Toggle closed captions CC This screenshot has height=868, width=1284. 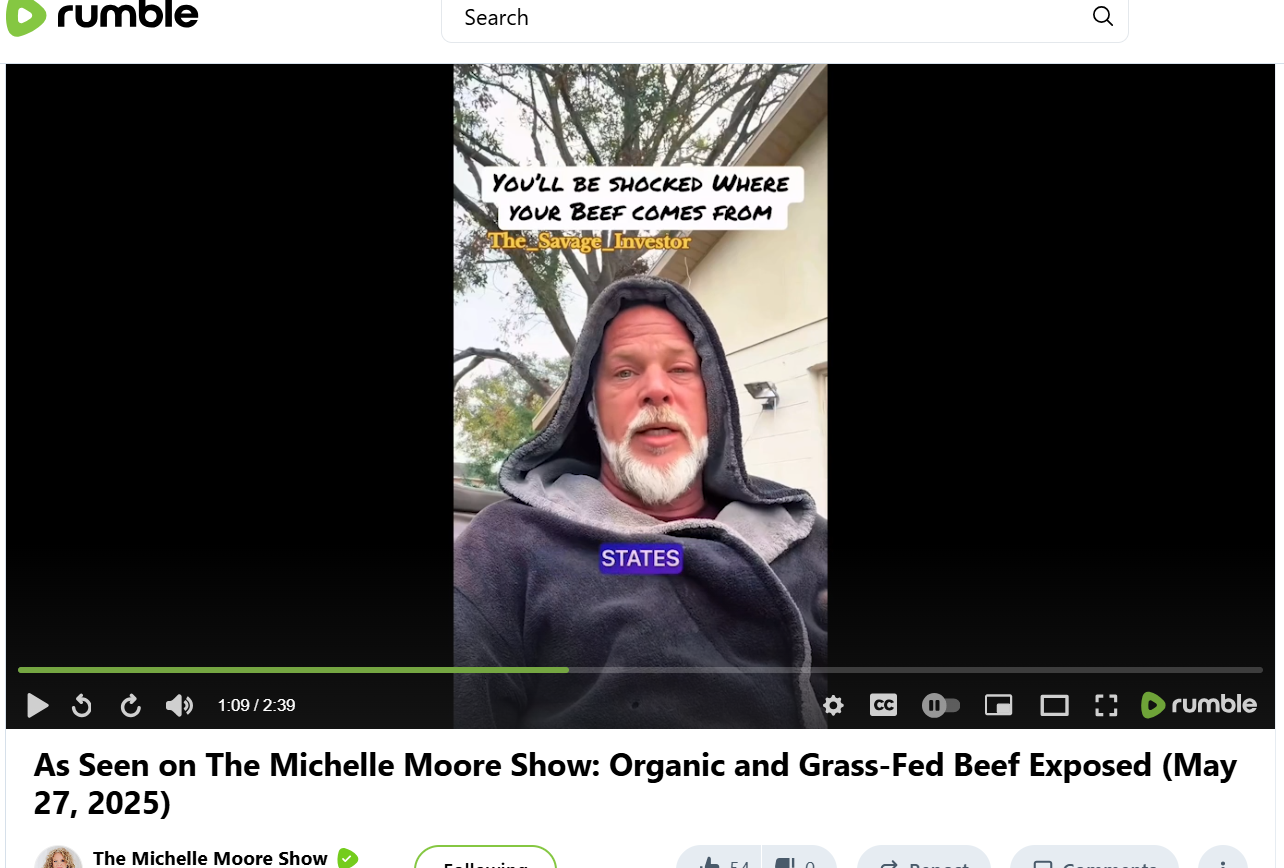pos(883,705)
